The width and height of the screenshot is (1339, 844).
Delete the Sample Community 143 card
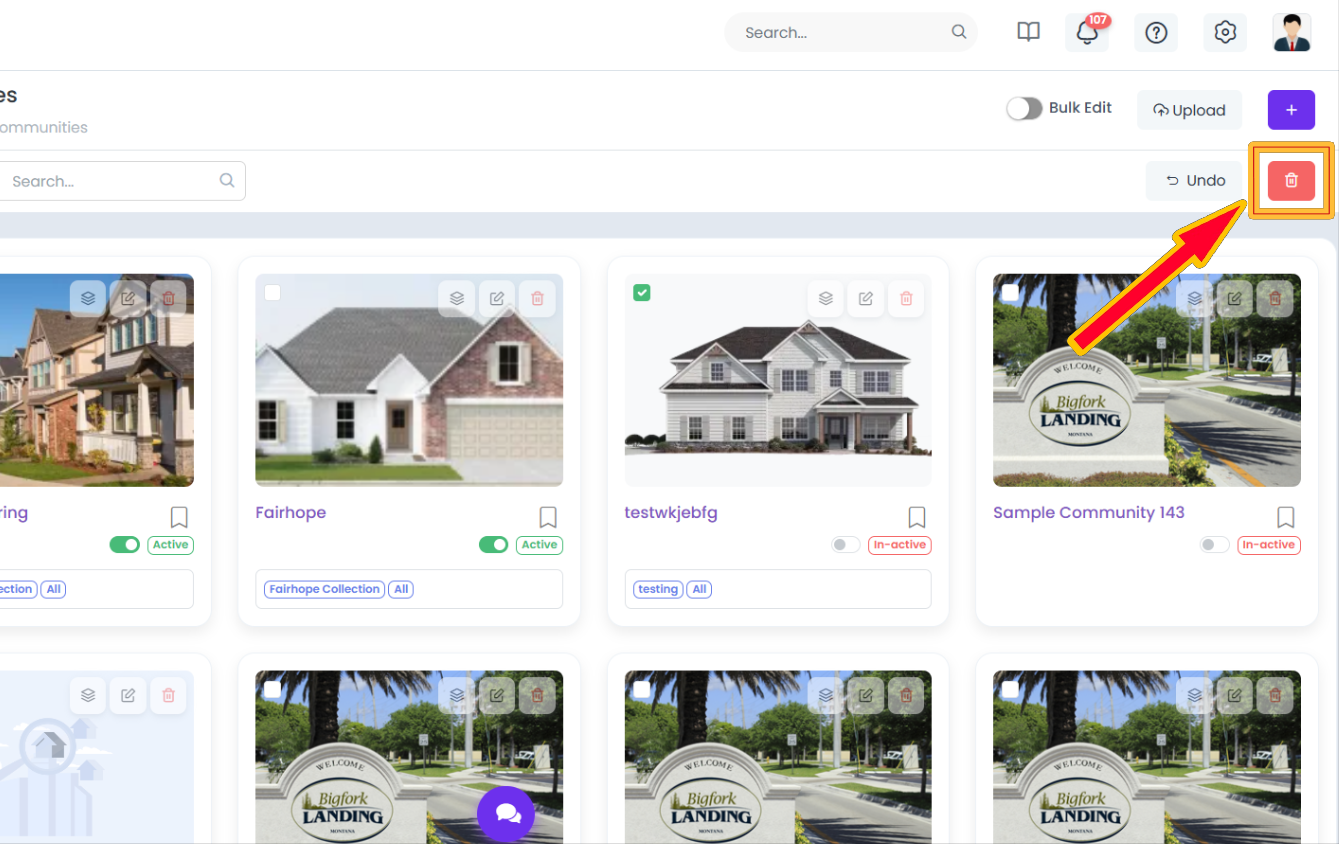tap(1275, 298)
